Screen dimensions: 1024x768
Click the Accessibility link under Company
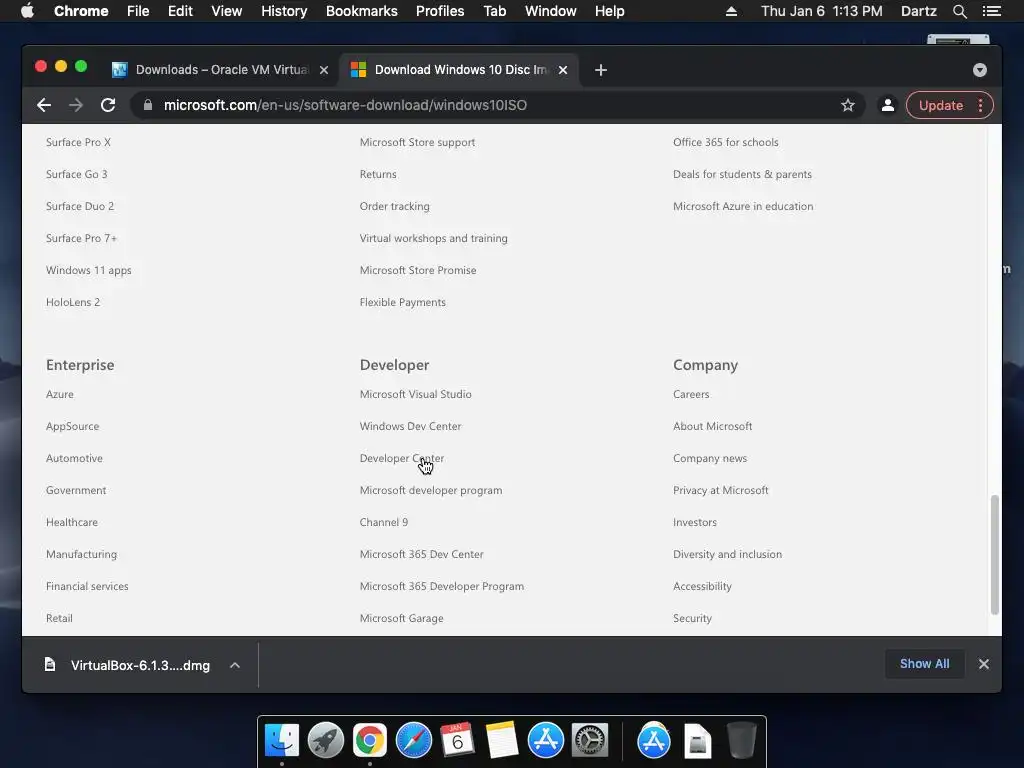pyautogui.click(x=702, y=586)
